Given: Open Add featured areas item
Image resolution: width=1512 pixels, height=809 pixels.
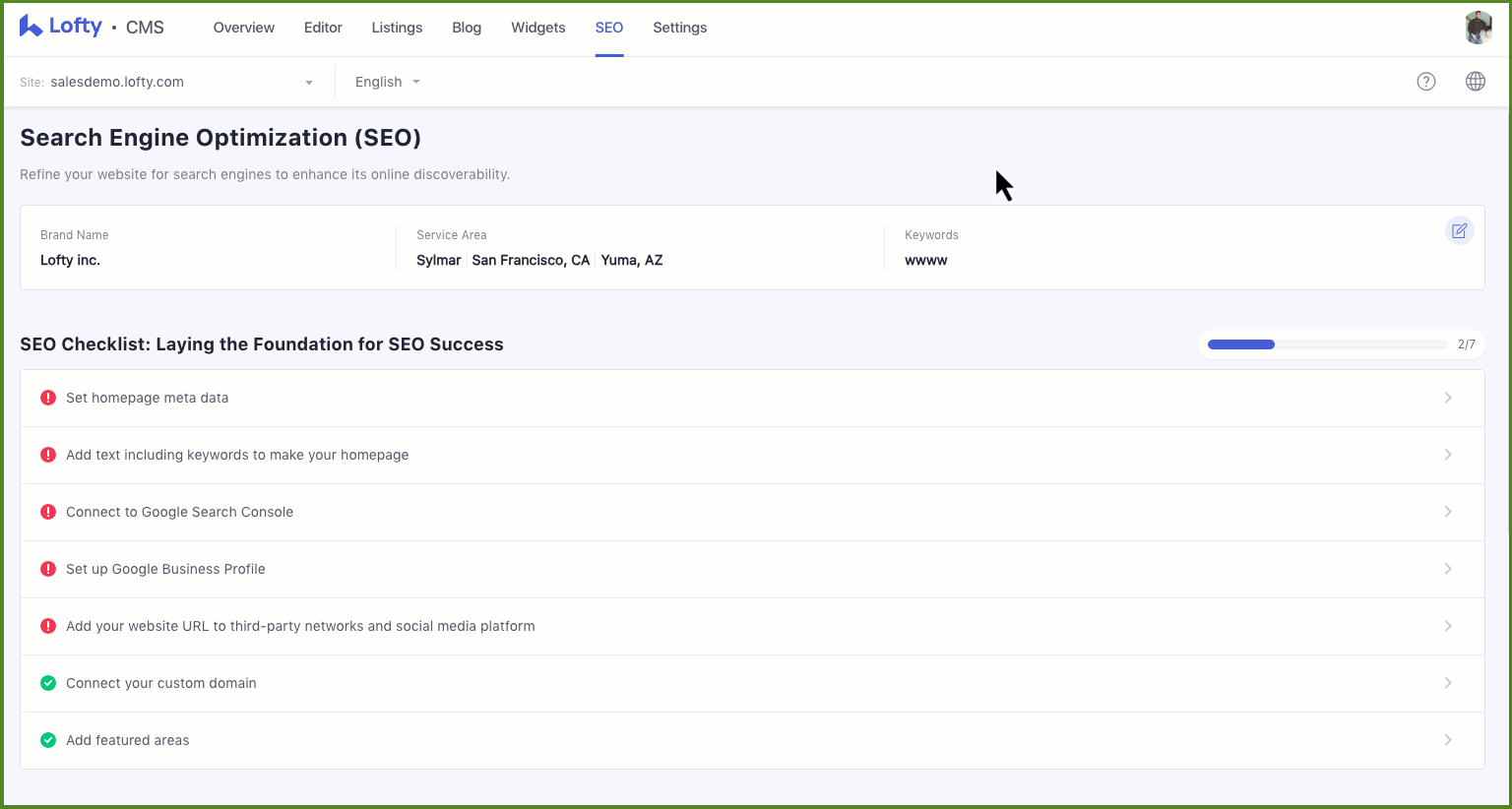Looking at the screenshot, I should 752,740.
